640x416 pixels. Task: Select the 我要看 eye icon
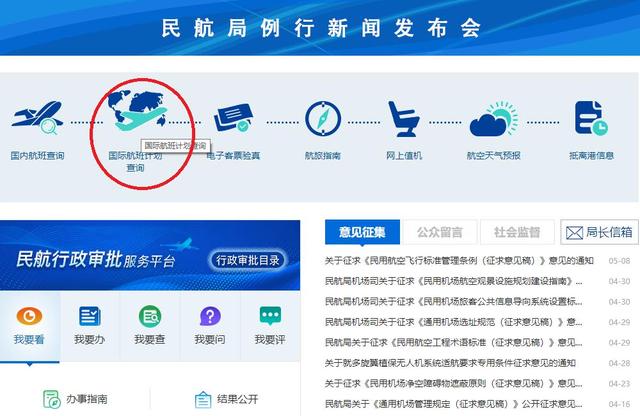click(29, 316)
